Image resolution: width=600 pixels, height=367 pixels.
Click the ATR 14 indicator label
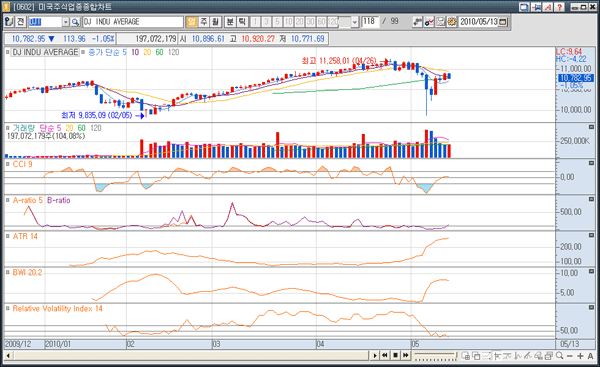click(25, 237)
